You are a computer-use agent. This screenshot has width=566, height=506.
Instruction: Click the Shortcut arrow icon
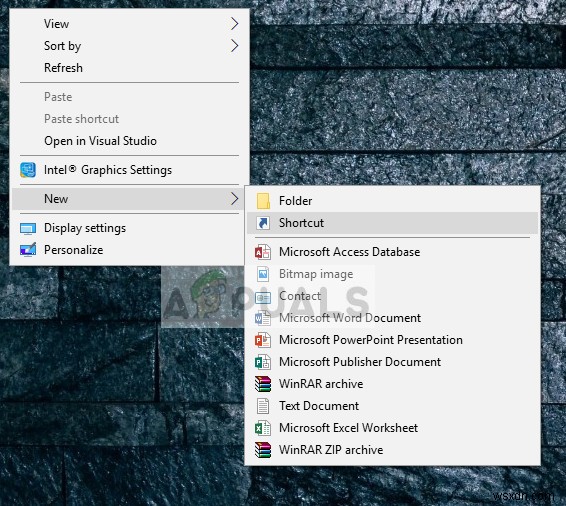pyautogui.click(x=263, y=223)
